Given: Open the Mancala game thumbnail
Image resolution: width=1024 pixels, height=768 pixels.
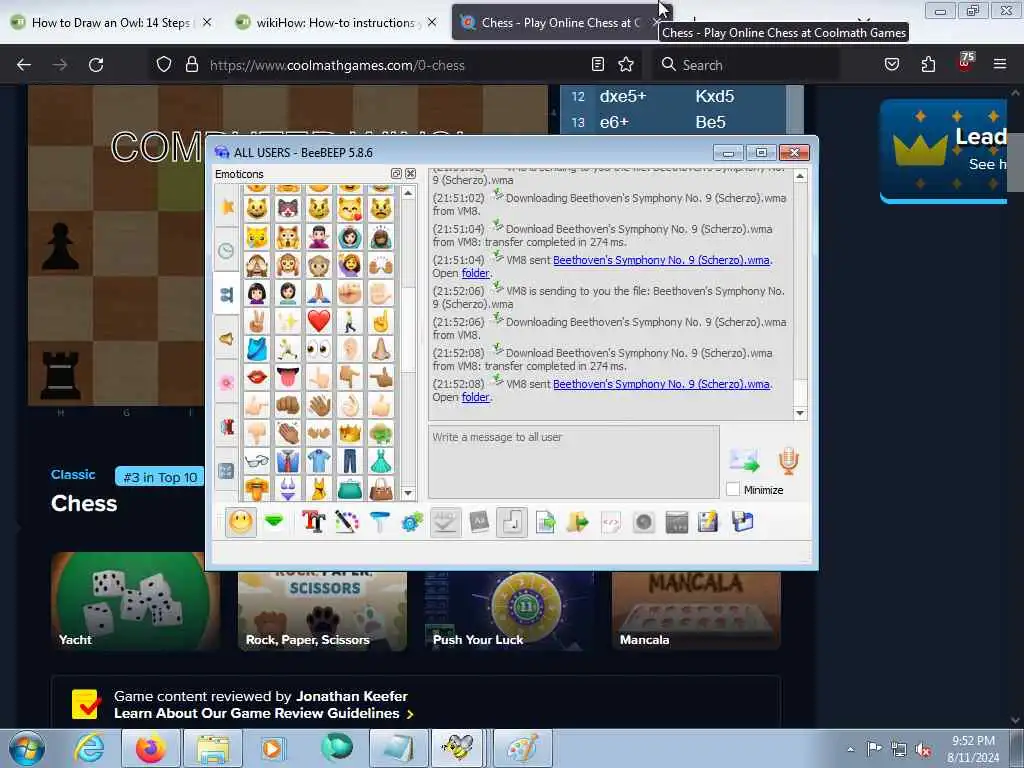Looking at the screenshot, I should pyautogui.click(x=696, y=611).
